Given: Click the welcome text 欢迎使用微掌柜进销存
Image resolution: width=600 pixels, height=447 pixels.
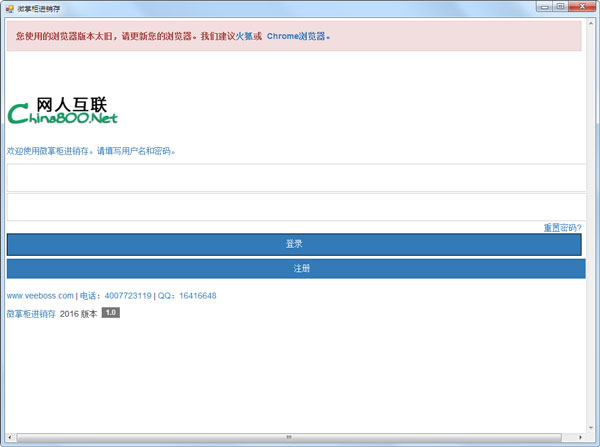Looking at the screenshot, I should [48, 151].
